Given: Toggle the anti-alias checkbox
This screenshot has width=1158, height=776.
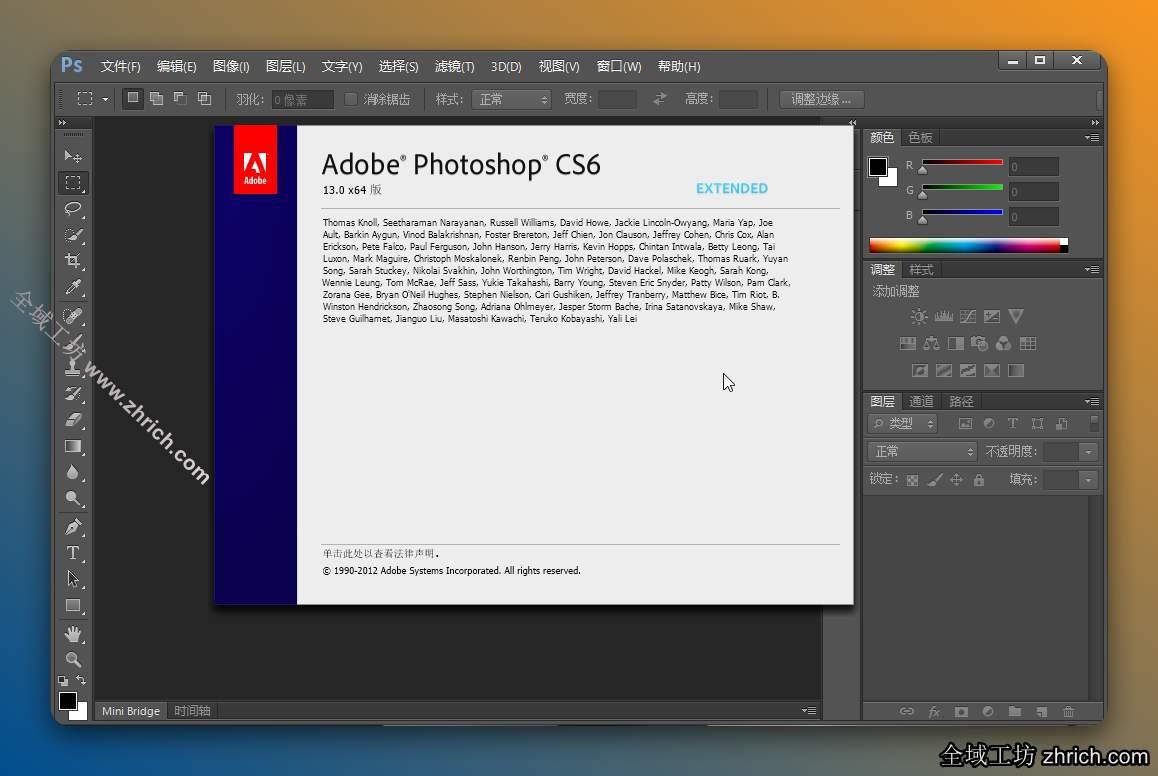Looking at the screenshot, I should [x=351, y=99].
